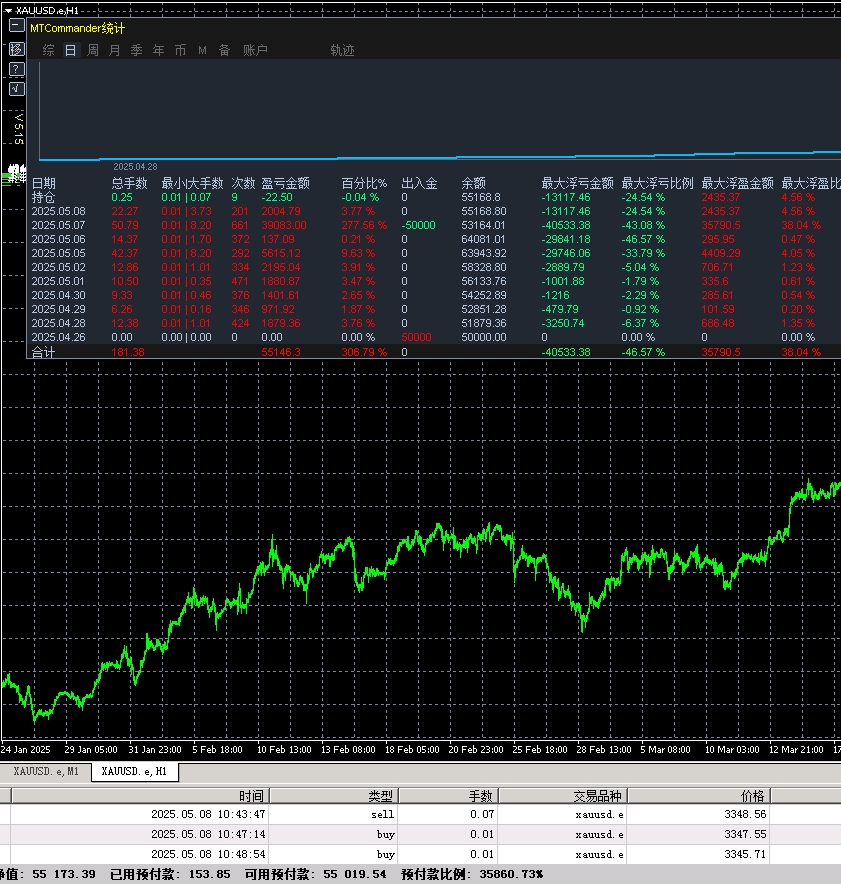
Task: Click the 轨迹 trajectory button
Action: [x=342, y=50]
